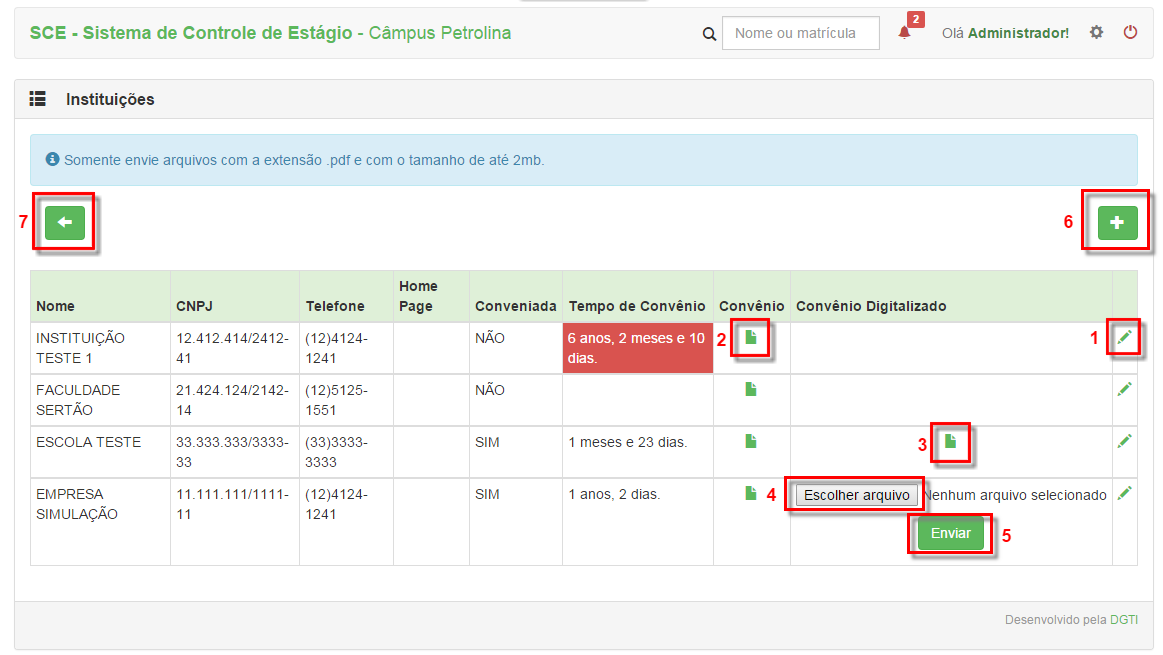Open the DGTI link in footer
This screenshot has width=1163, height=655.
click(x=1124, y=619)
